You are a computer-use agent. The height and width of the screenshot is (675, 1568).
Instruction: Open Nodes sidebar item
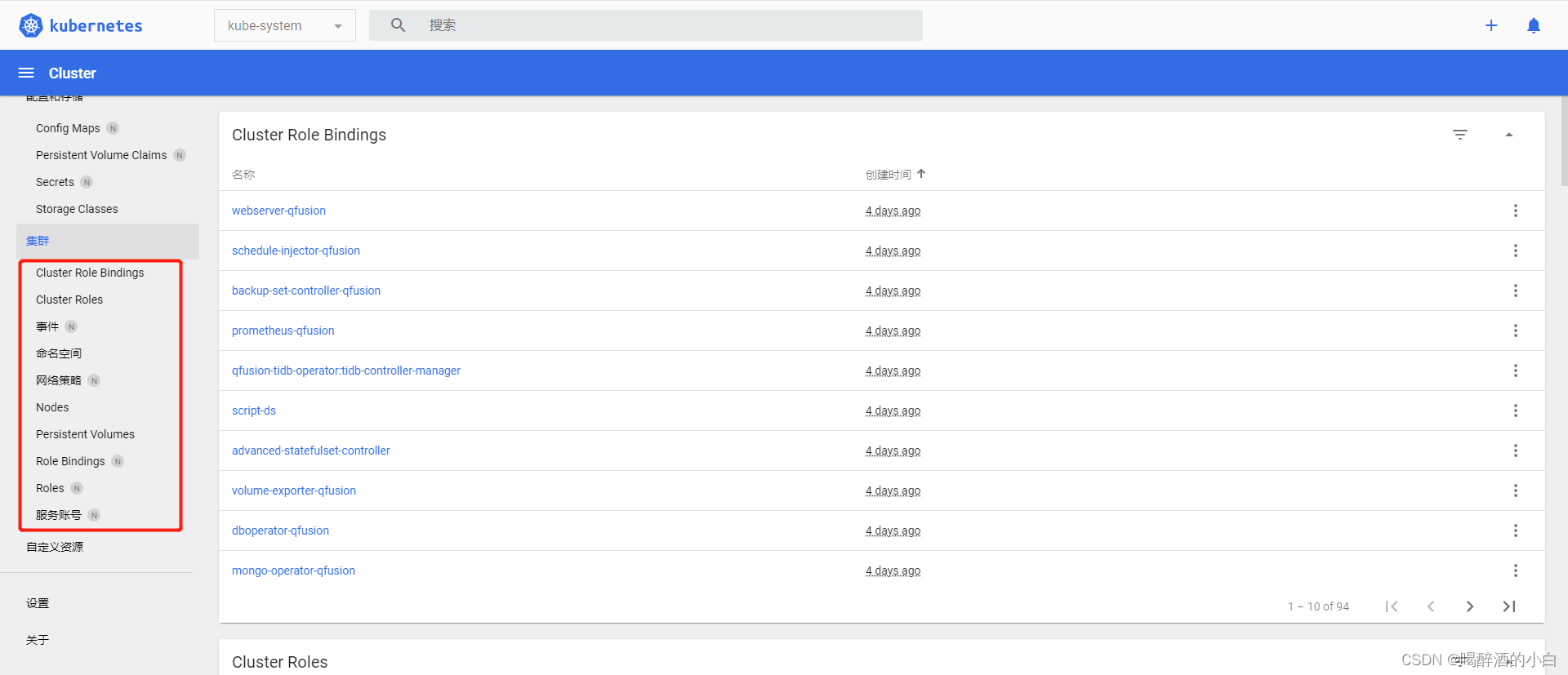coord(52,407)
